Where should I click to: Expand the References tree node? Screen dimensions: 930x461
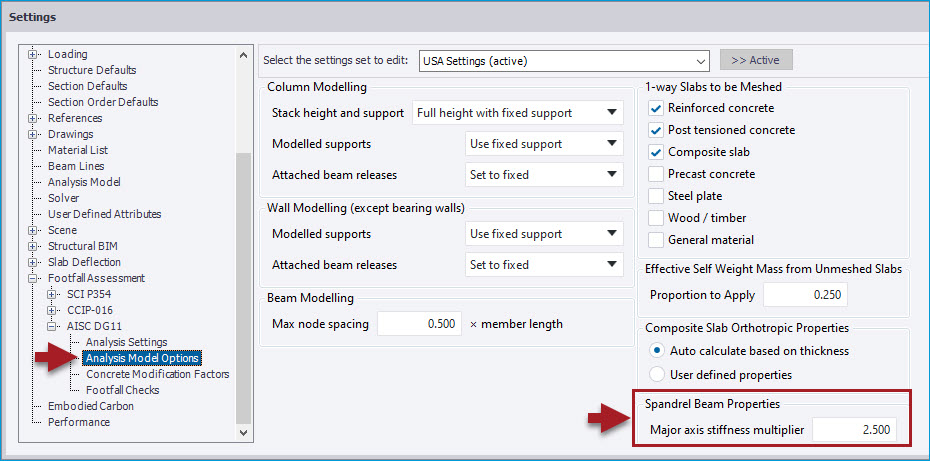pos(33,118)
